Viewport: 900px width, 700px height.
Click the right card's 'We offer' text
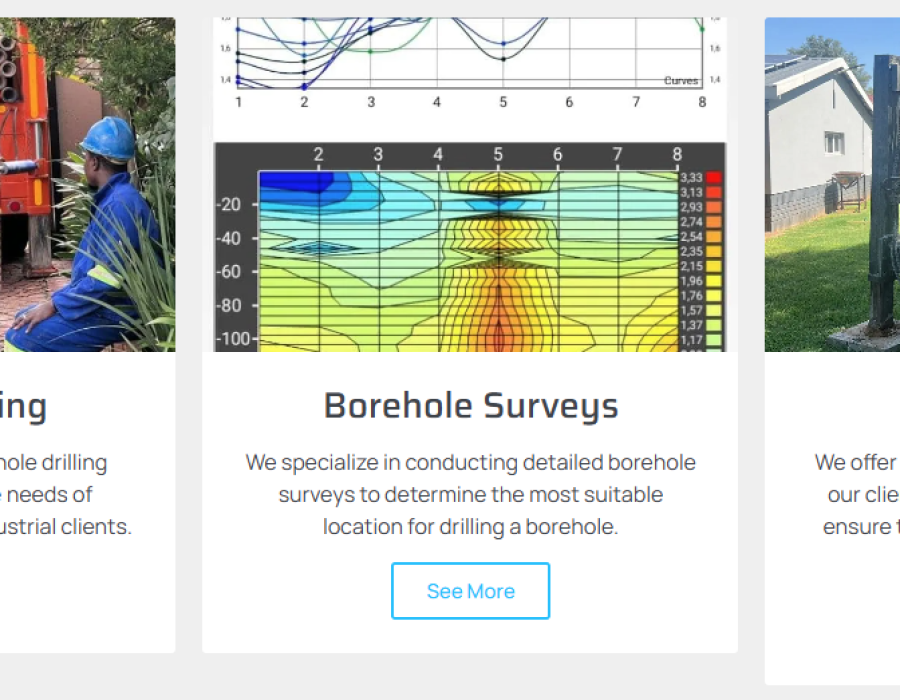(x=856, y=463)
